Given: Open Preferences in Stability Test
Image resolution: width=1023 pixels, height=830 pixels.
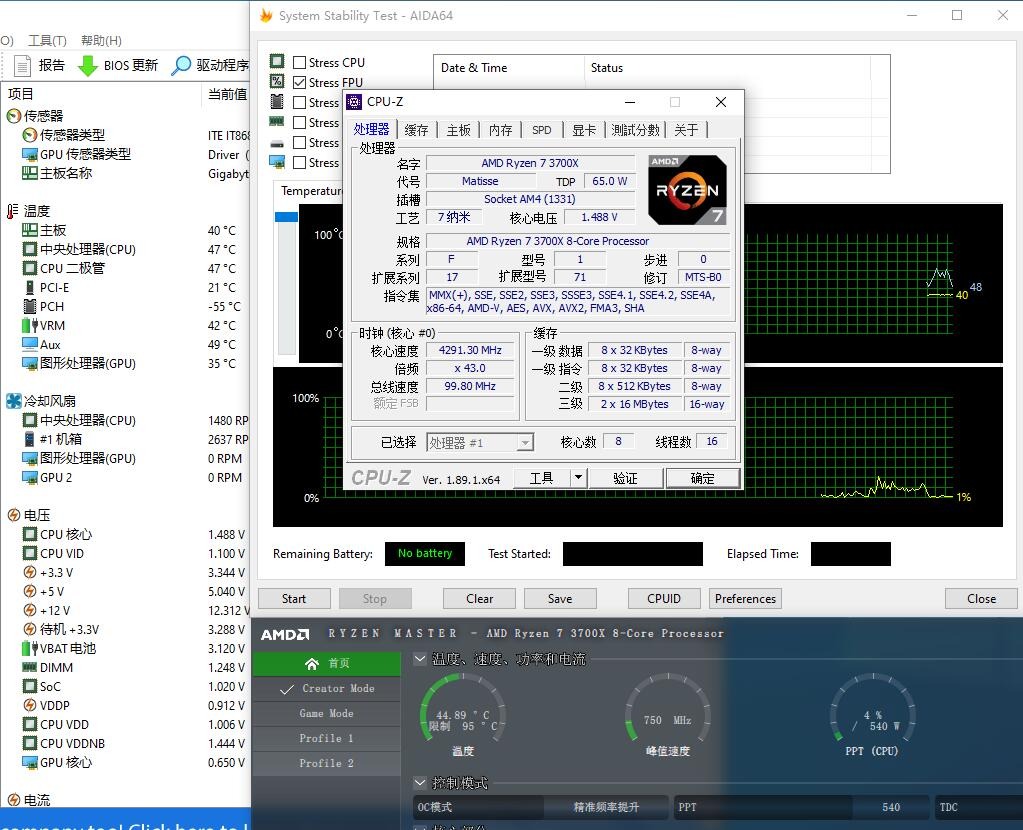Looking at the screenshot, I should [745, 598].
